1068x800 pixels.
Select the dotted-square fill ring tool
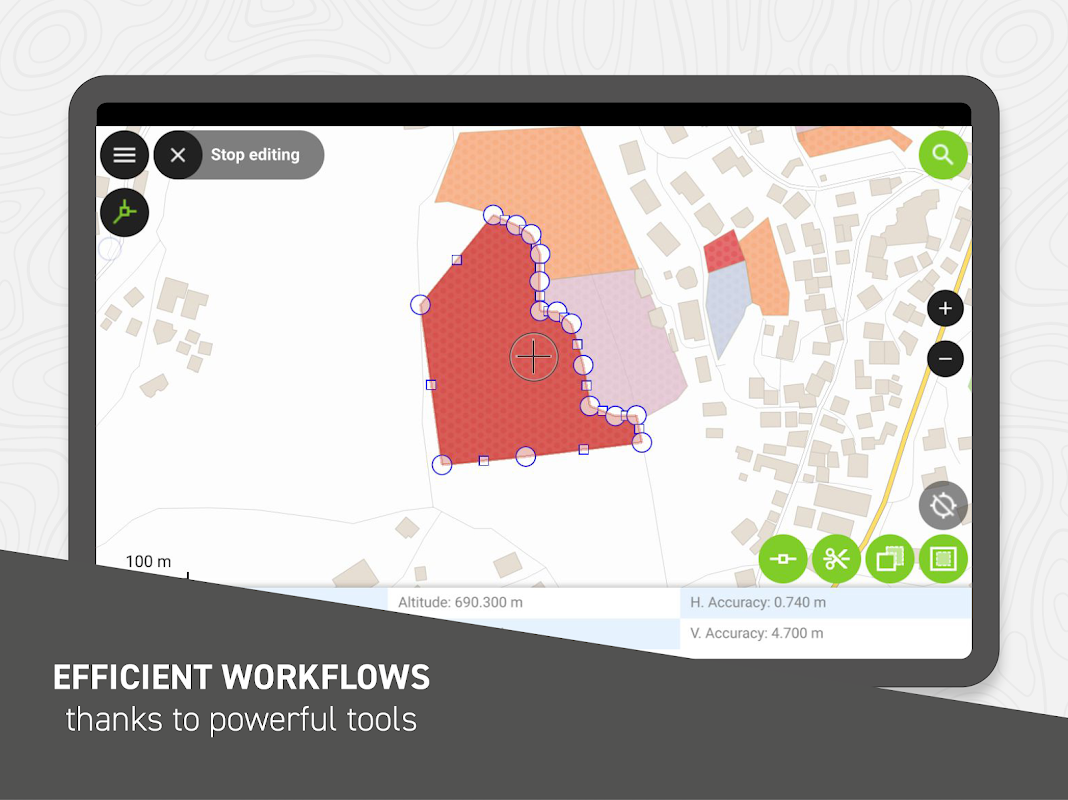[943, 559]
